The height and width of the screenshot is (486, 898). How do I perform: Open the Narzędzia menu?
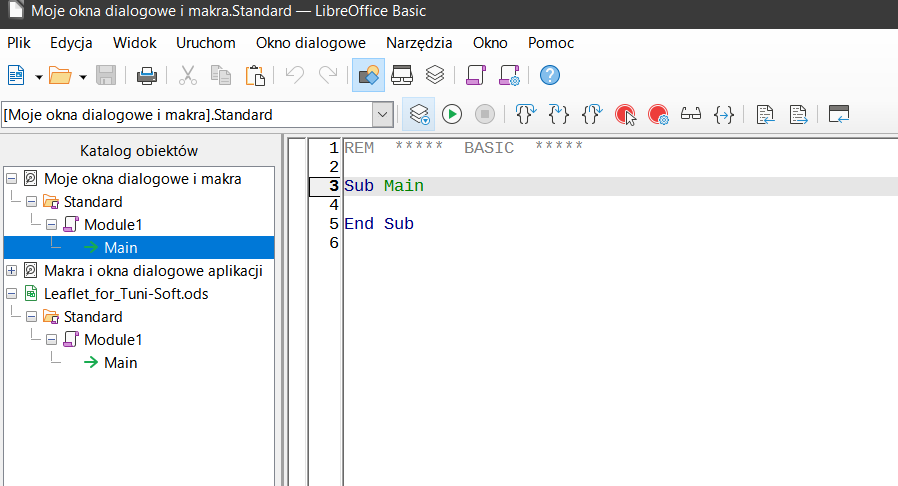pos(419,43)
